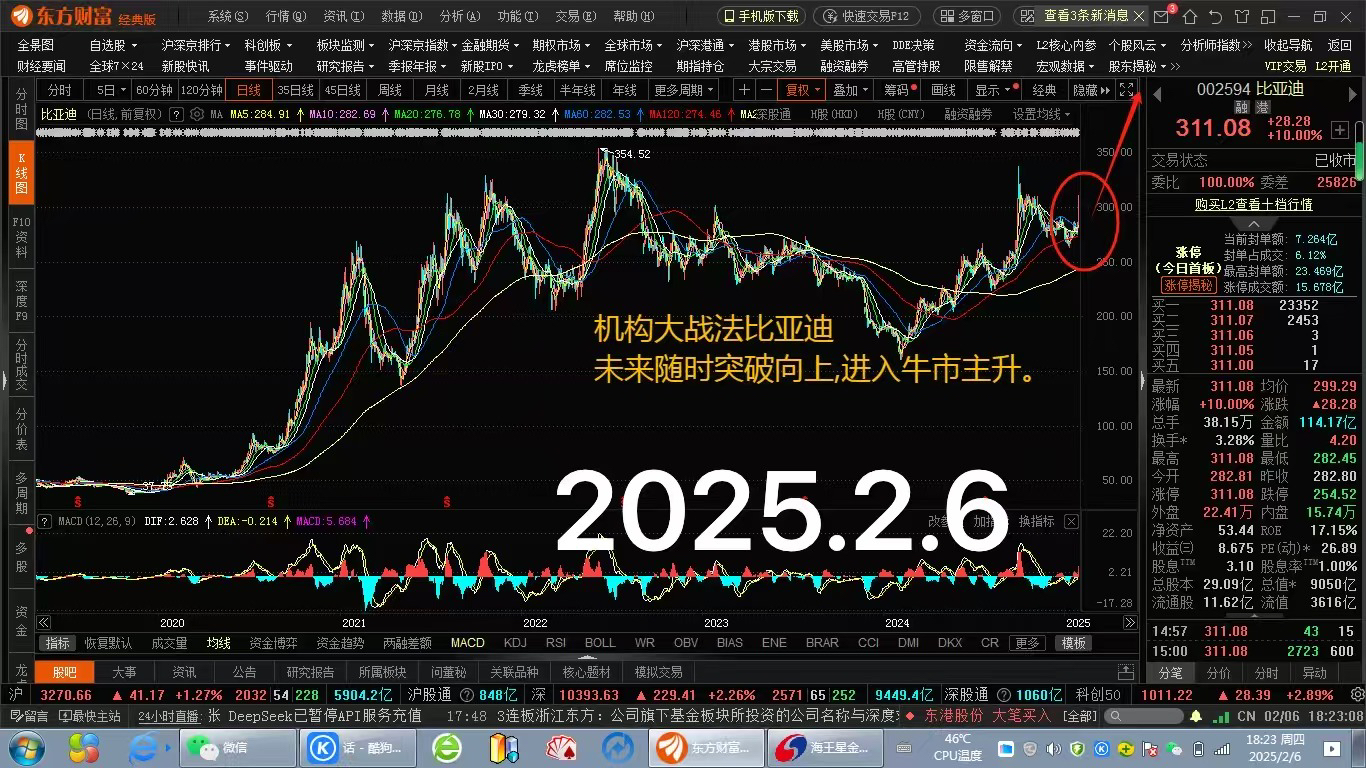This screenshot has height=768, width=1366.
Task: Open the 自选股 dropdown menu
Action: (113, 46)
